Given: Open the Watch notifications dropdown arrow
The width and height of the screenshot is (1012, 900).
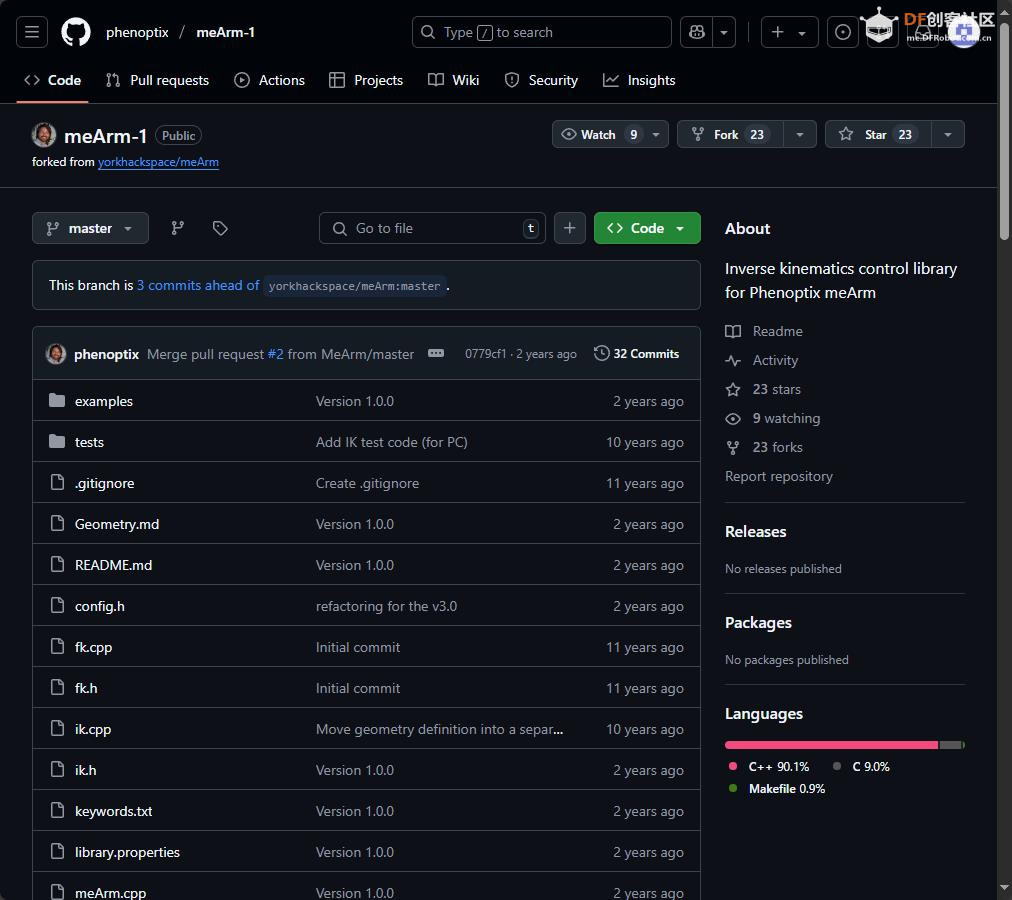Looking at the screenshot, I should (656, 134).
